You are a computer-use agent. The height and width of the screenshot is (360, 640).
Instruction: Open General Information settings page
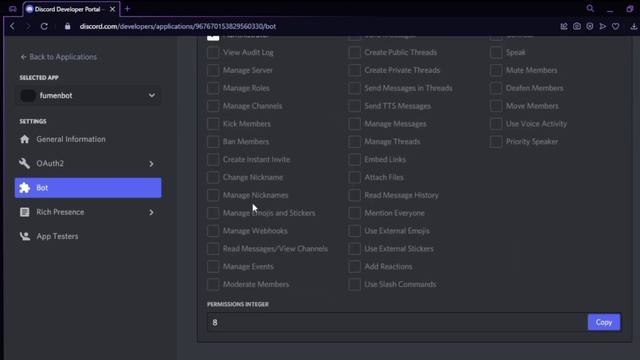tap(88, 139)
